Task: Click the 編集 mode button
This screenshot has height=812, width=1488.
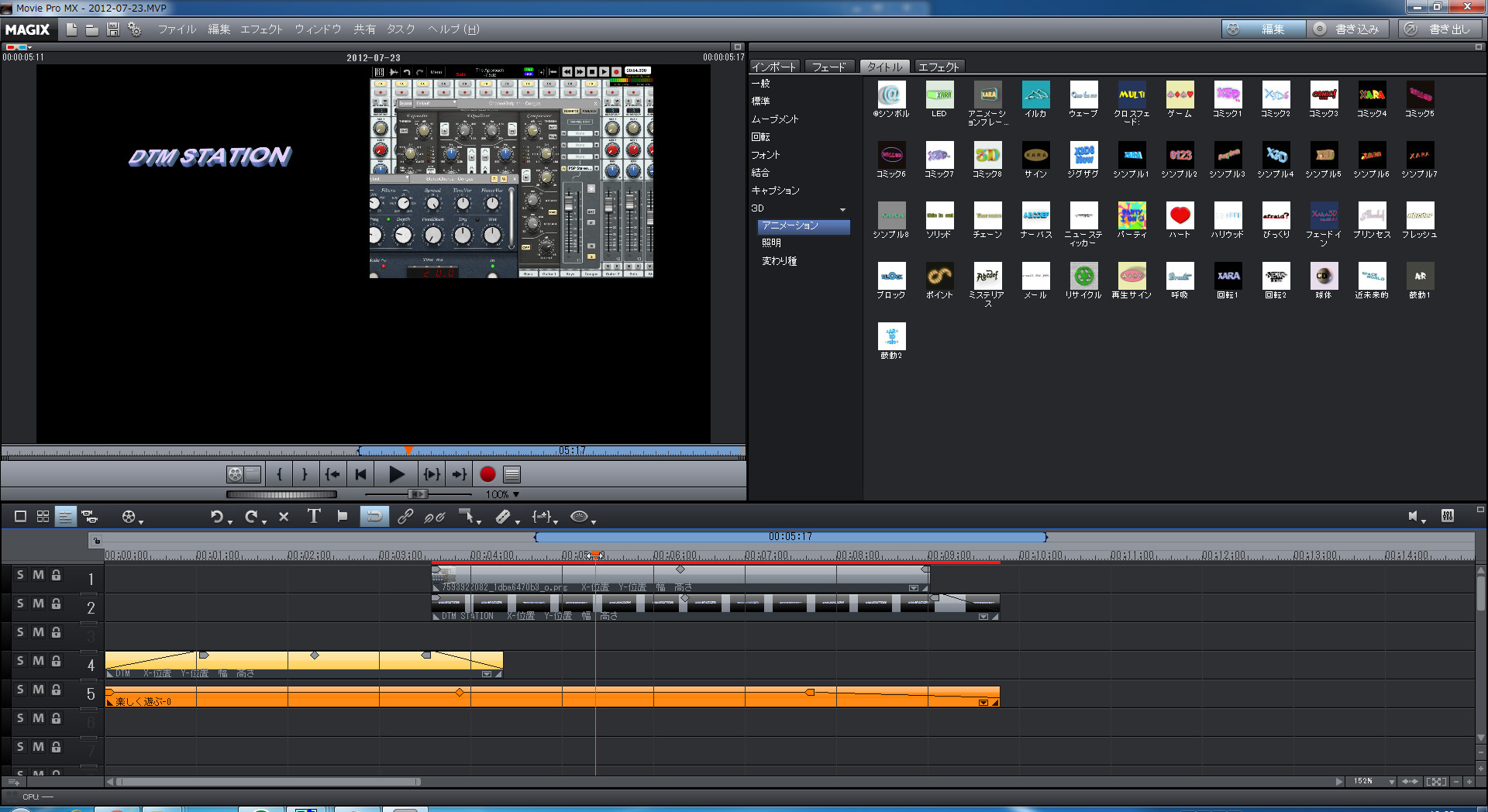Action: 1264,29
